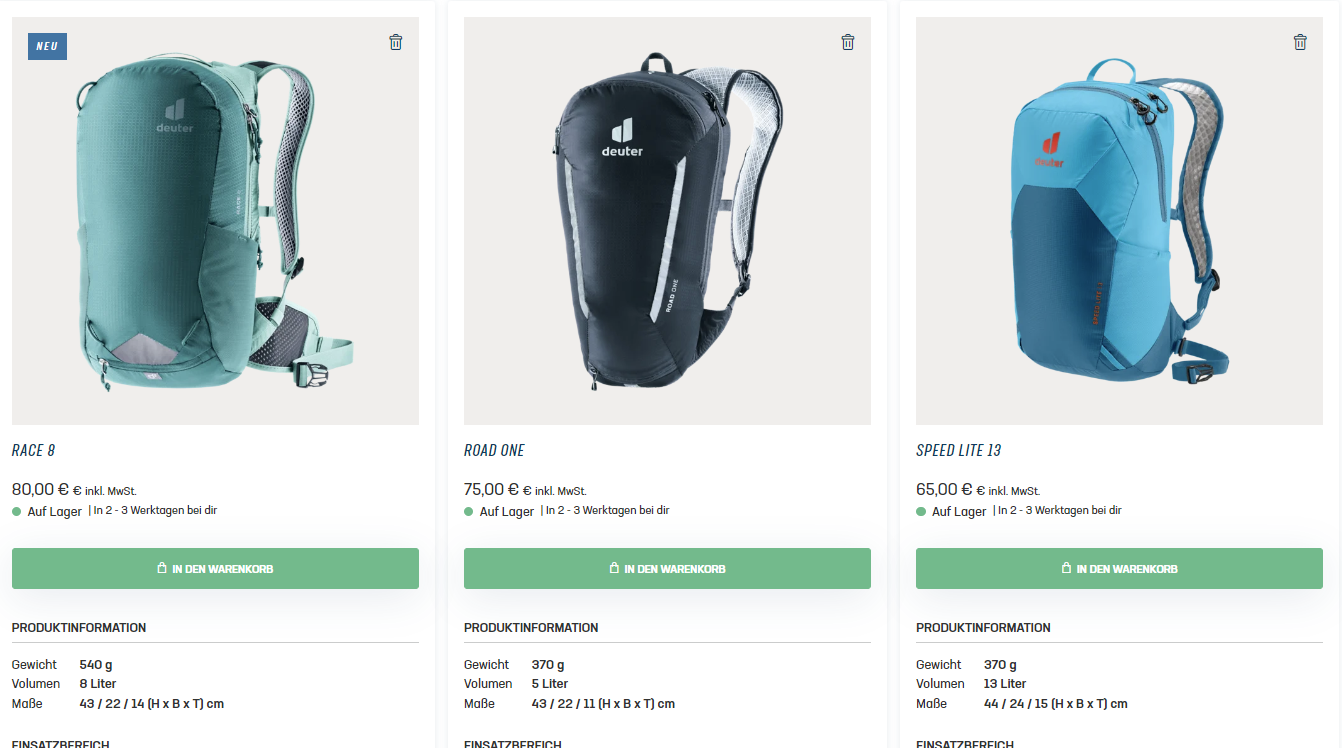
Task: Click green stock dot under Race 8 price
Action: coord(17,511)
